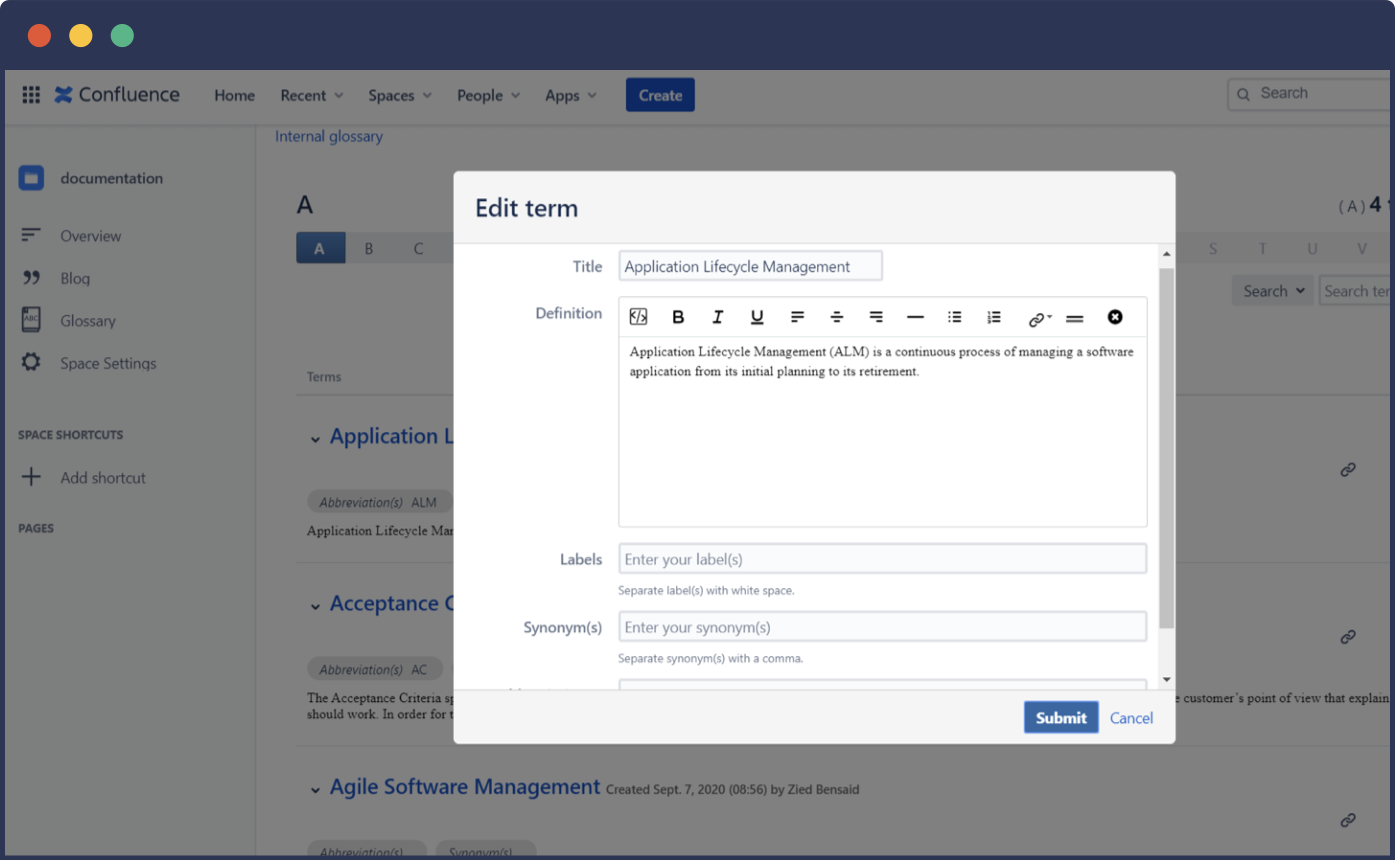Click the ALM abbreviation tag
1395x860 pixels.
379,502
